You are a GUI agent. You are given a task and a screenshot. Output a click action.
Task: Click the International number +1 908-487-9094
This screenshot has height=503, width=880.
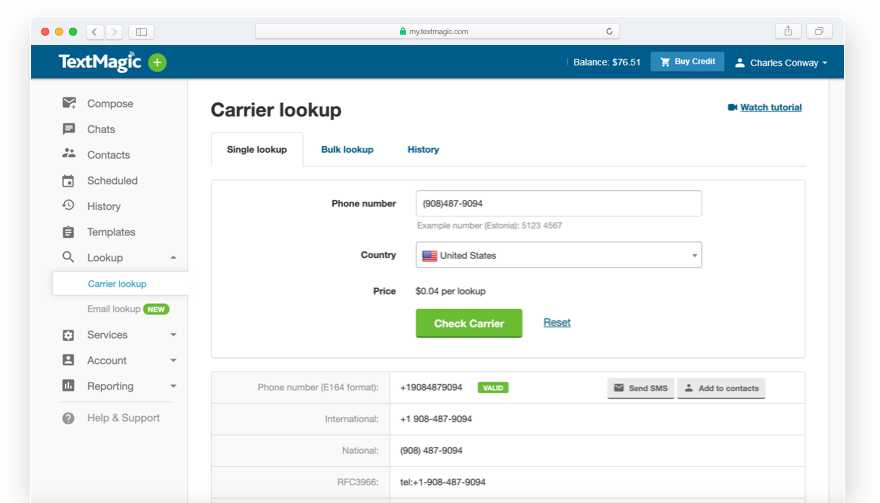(x=436, y=419)
